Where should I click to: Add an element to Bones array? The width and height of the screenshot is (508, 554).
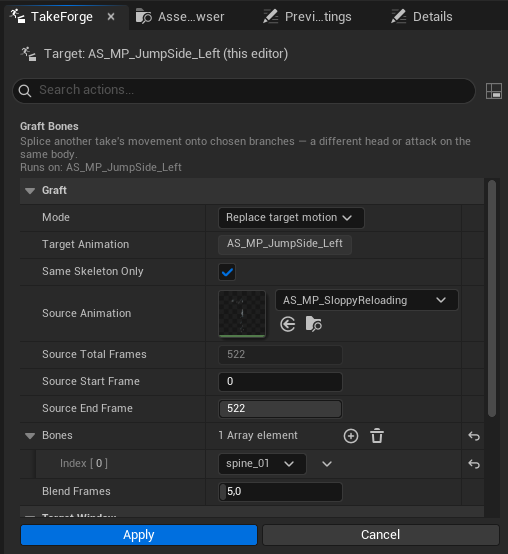click(350, 436)
